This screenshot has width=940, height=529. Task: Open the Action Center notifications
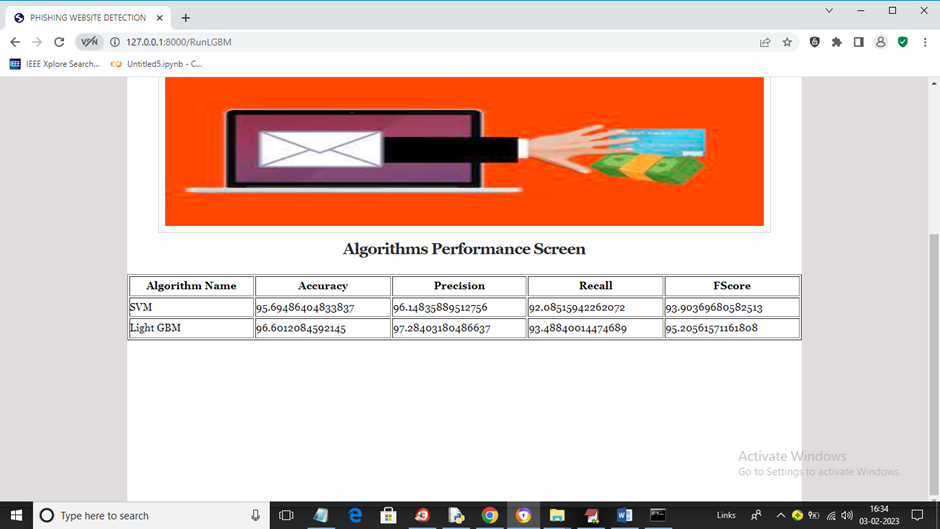pyautogui.click(x=917, y=515)
